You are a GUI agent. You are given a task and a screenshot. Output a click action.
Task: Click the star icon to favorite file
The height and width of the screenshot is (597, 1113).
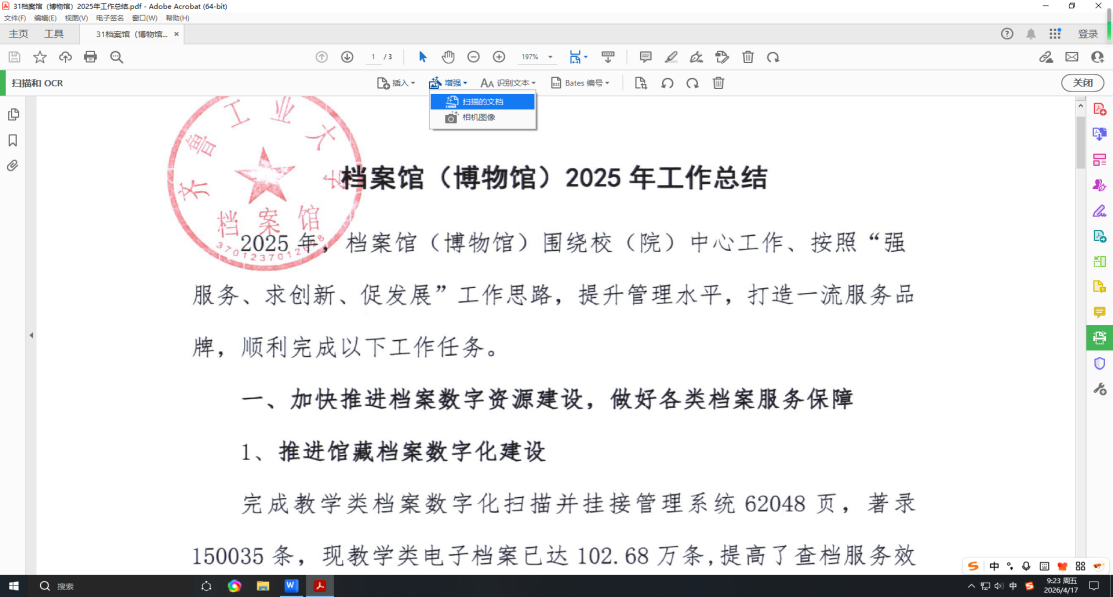coord(40,57)
